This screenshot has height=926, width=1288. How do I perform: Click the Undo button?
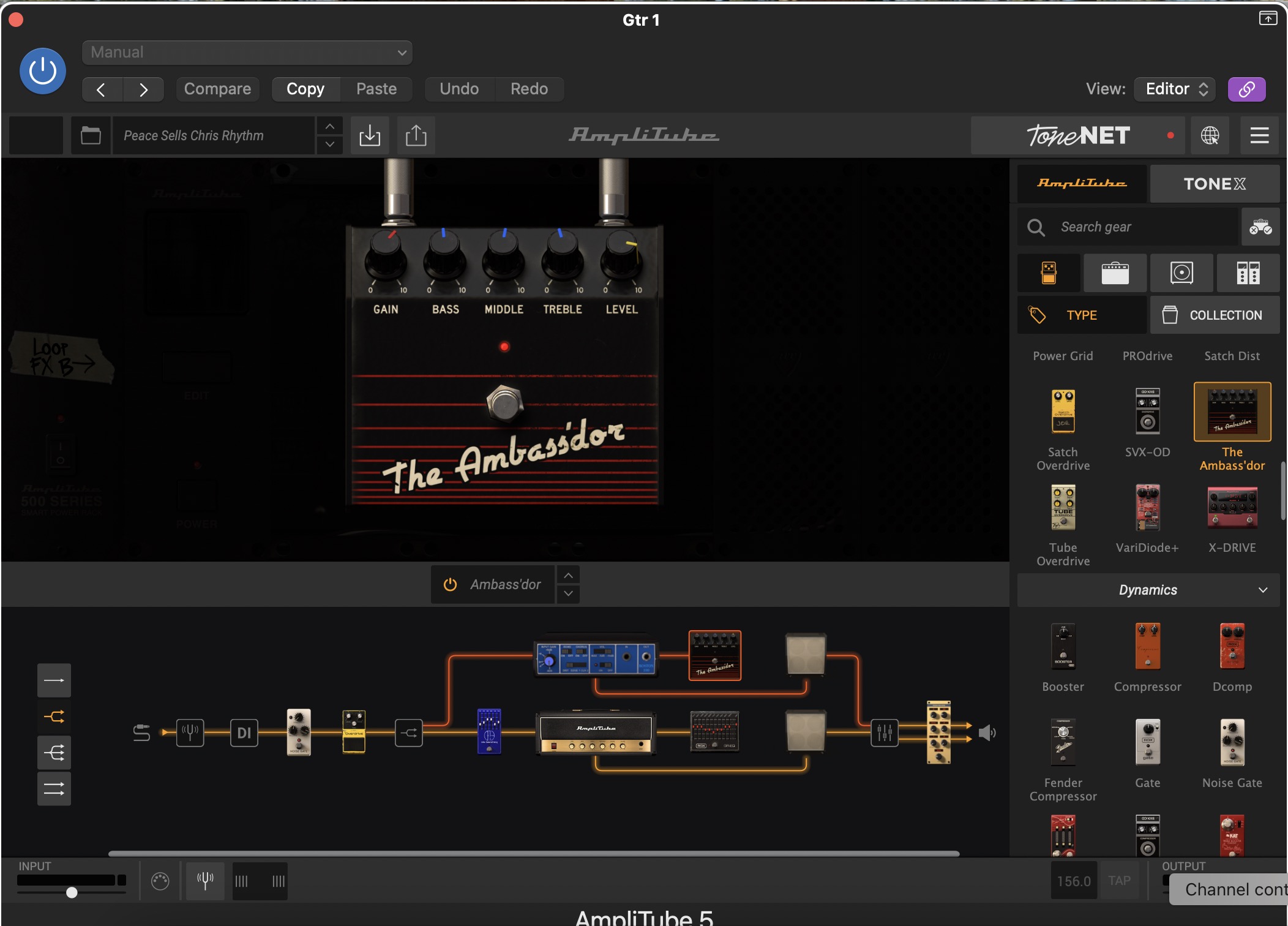pyautogui.click(x=459, y=89)
